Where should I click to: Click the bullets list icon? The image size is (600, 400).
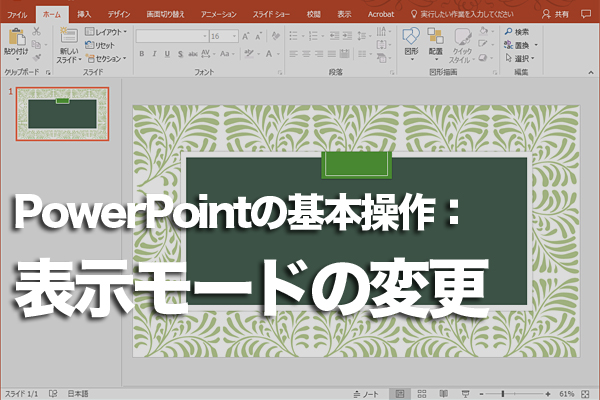[293, 36]
